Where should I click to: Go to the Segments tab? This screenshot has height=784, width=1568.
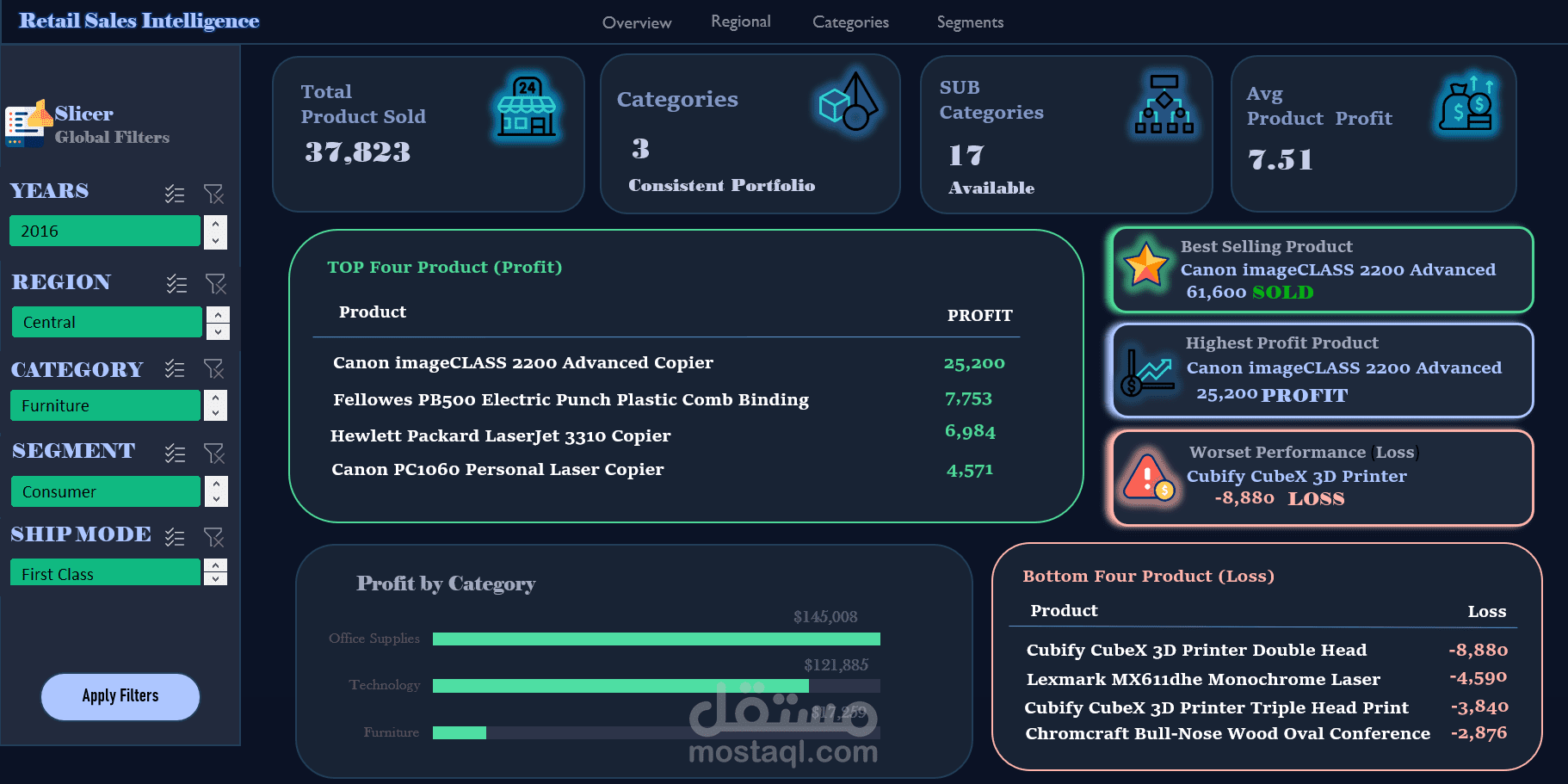tap(970, 22)
